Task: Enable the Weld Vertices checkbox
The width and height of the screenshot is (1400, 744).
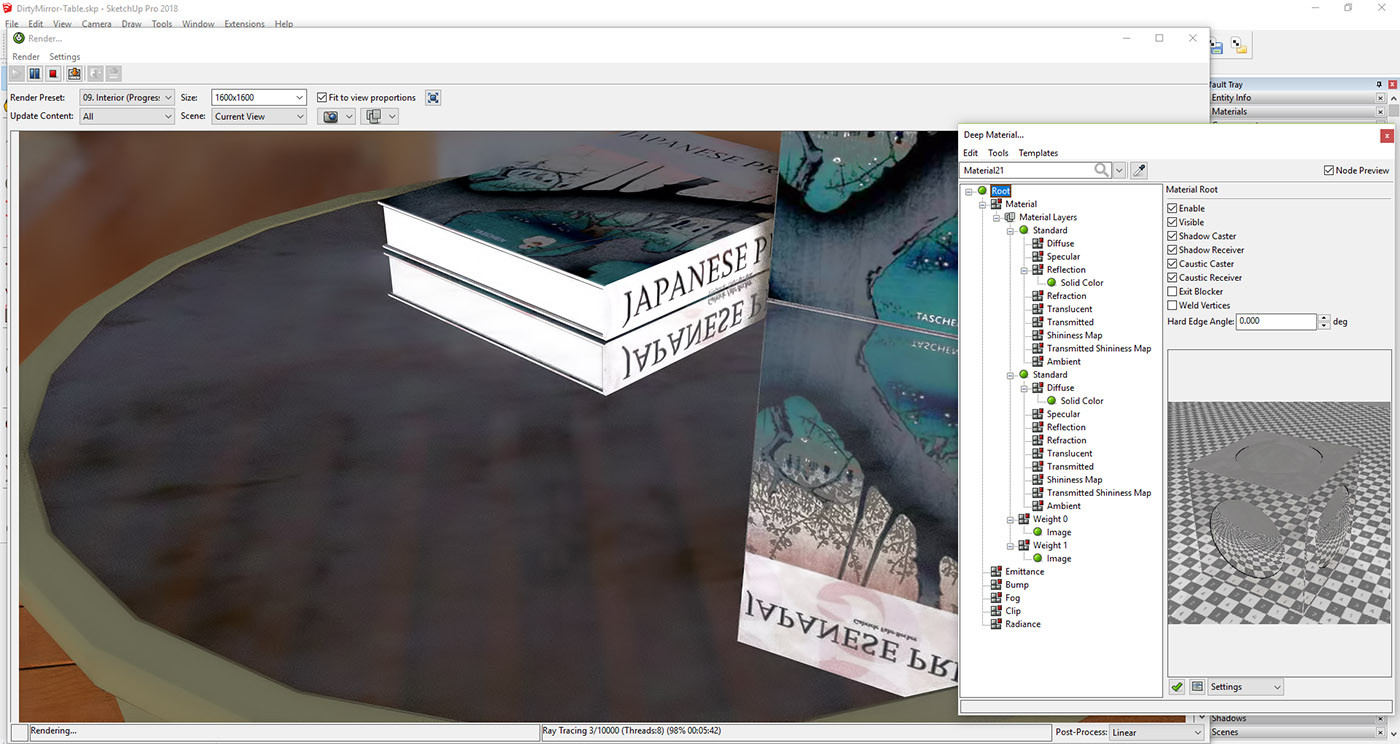Action: (1173, 306)
